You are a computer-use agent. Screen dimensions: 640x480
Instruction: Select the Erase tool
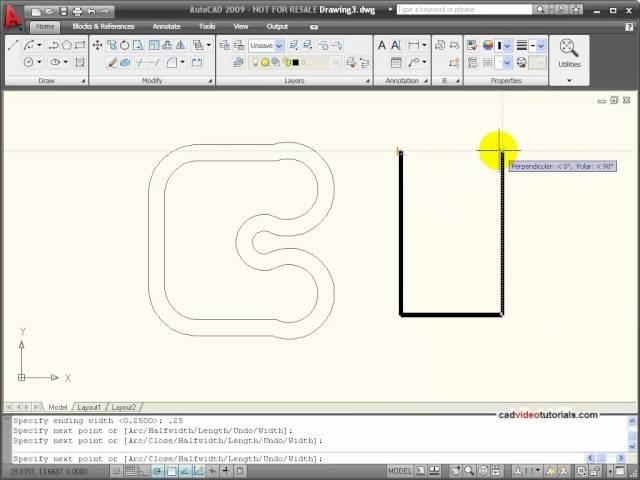click(x=112, y=62)
